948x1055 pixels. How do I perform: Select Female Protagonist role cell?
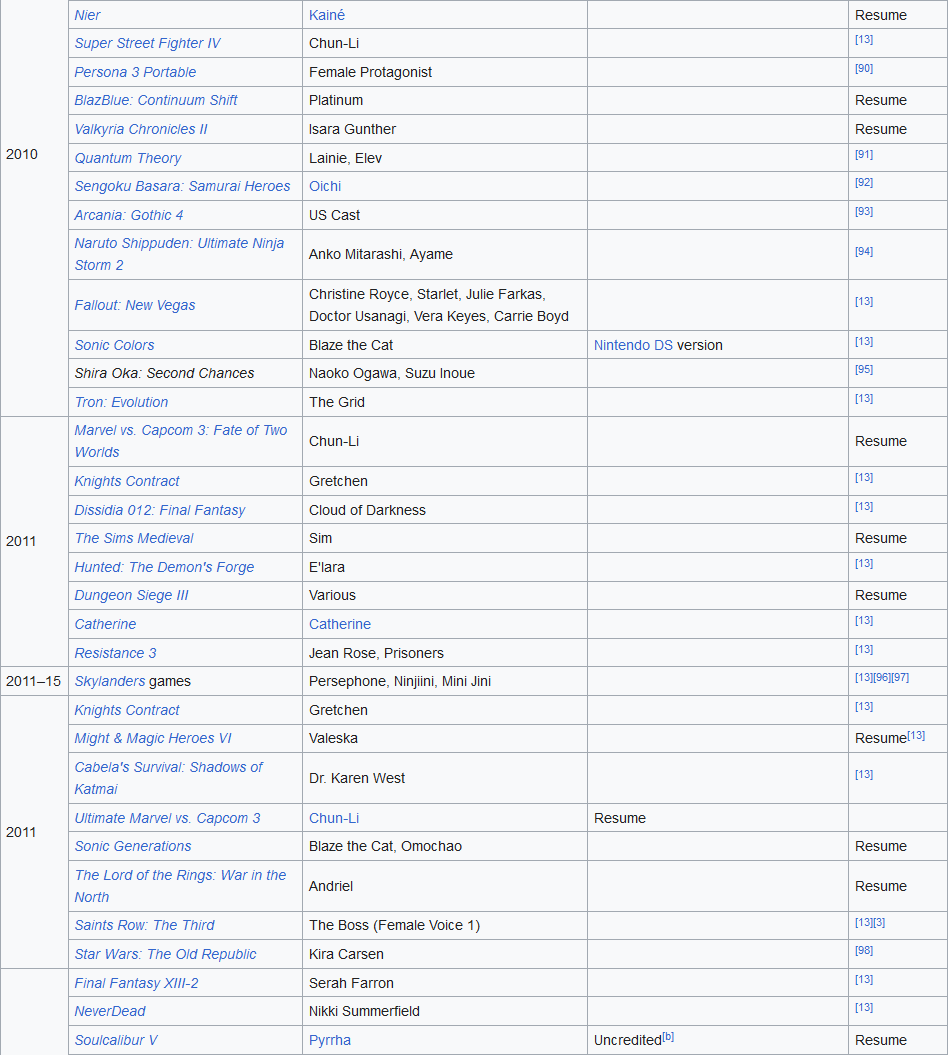click(445, 72)
